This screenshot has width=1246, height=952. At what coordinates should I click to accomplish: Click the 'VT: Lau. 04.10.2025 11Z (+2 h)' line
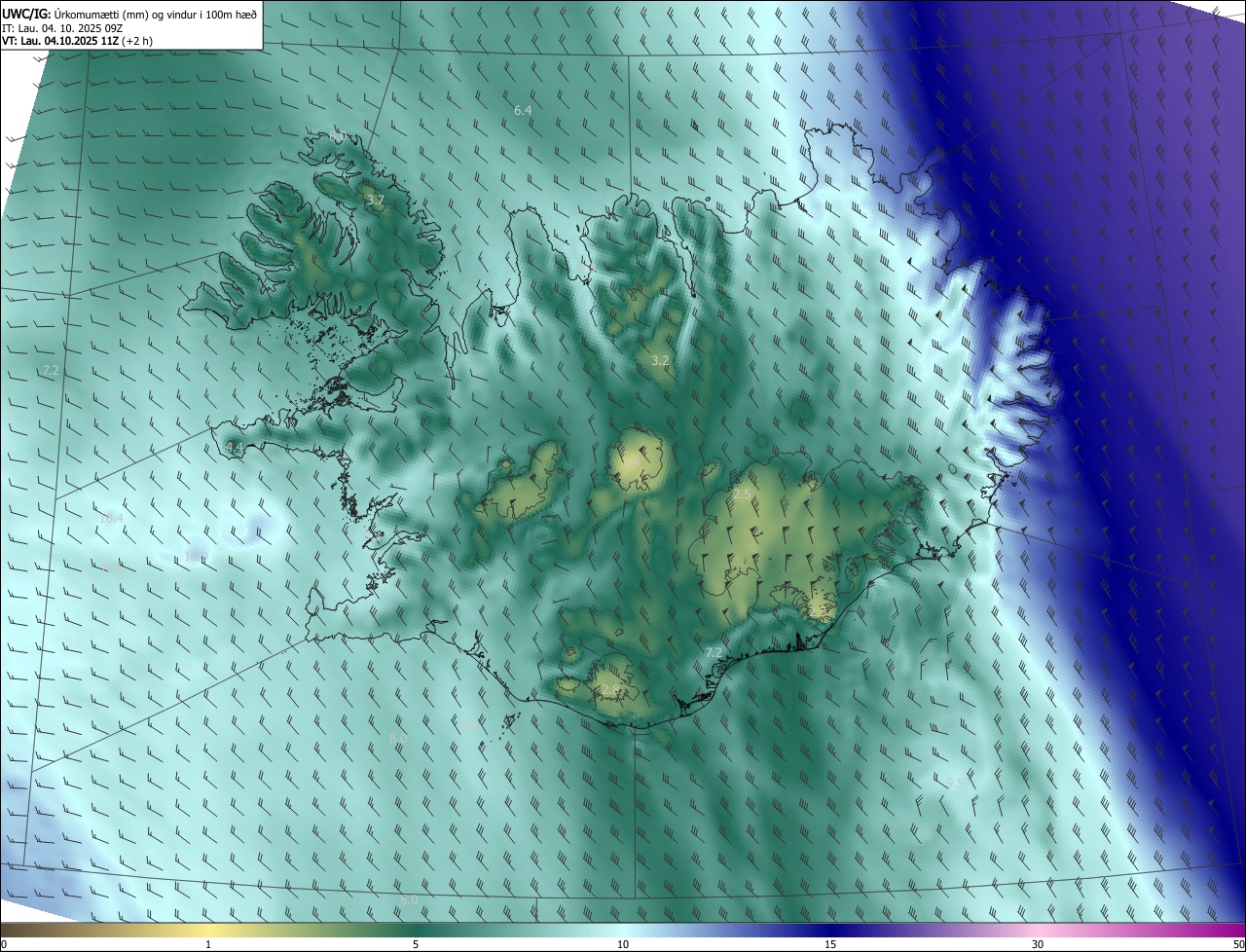pos(77,41)
